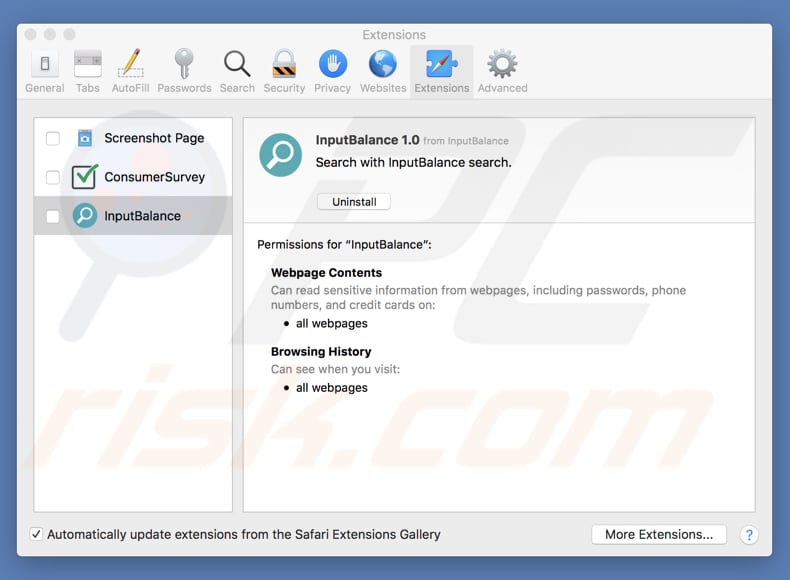Open the Tabs preferences icon
Screen dimensions: 790x580
(x=88, y=64)
